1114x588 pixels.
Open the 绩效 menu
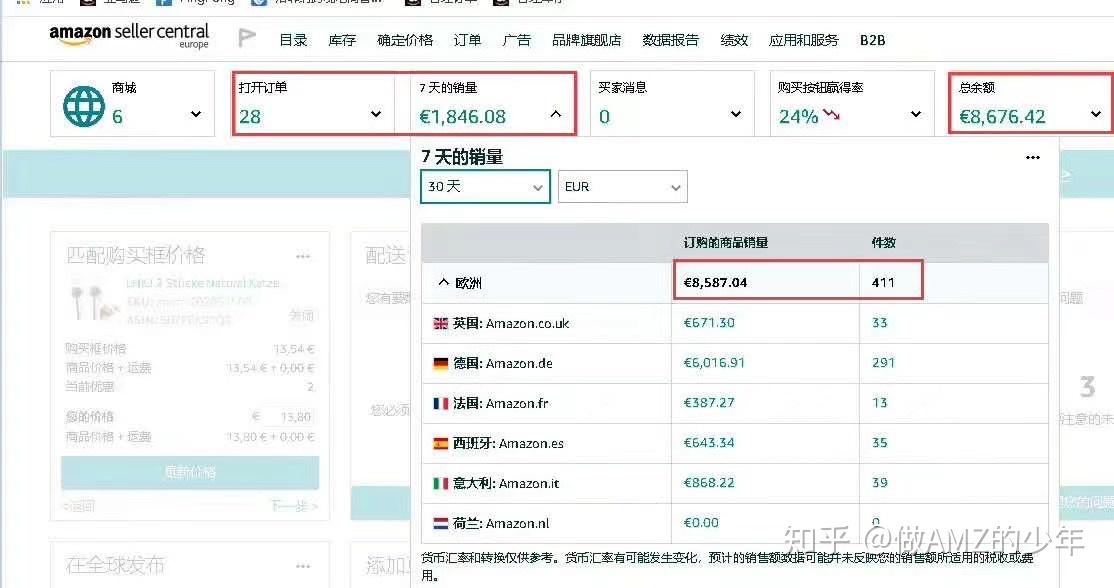coord(734,40)
